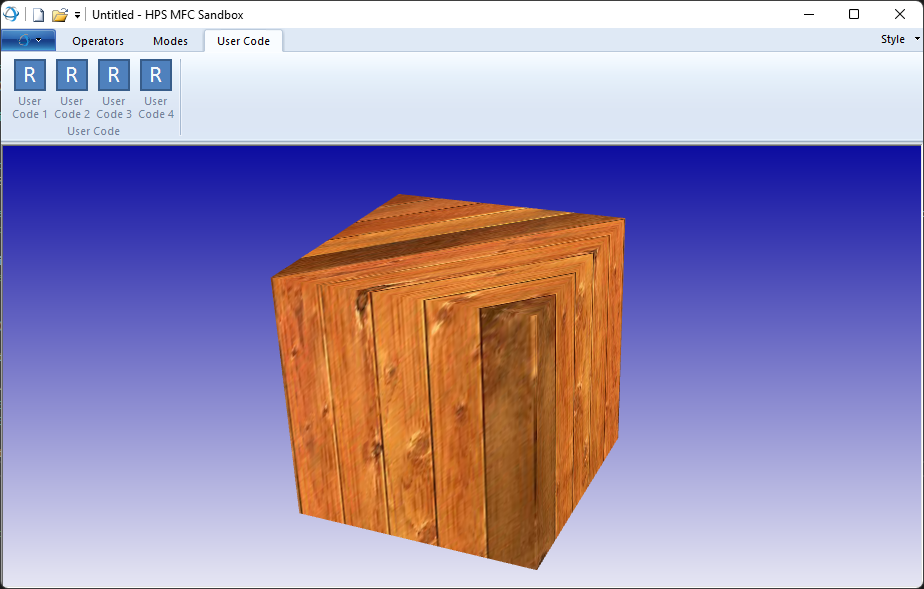Open the application menu chevron
The width and height of the screenshot is (924, 589).
tap(41, 40)
